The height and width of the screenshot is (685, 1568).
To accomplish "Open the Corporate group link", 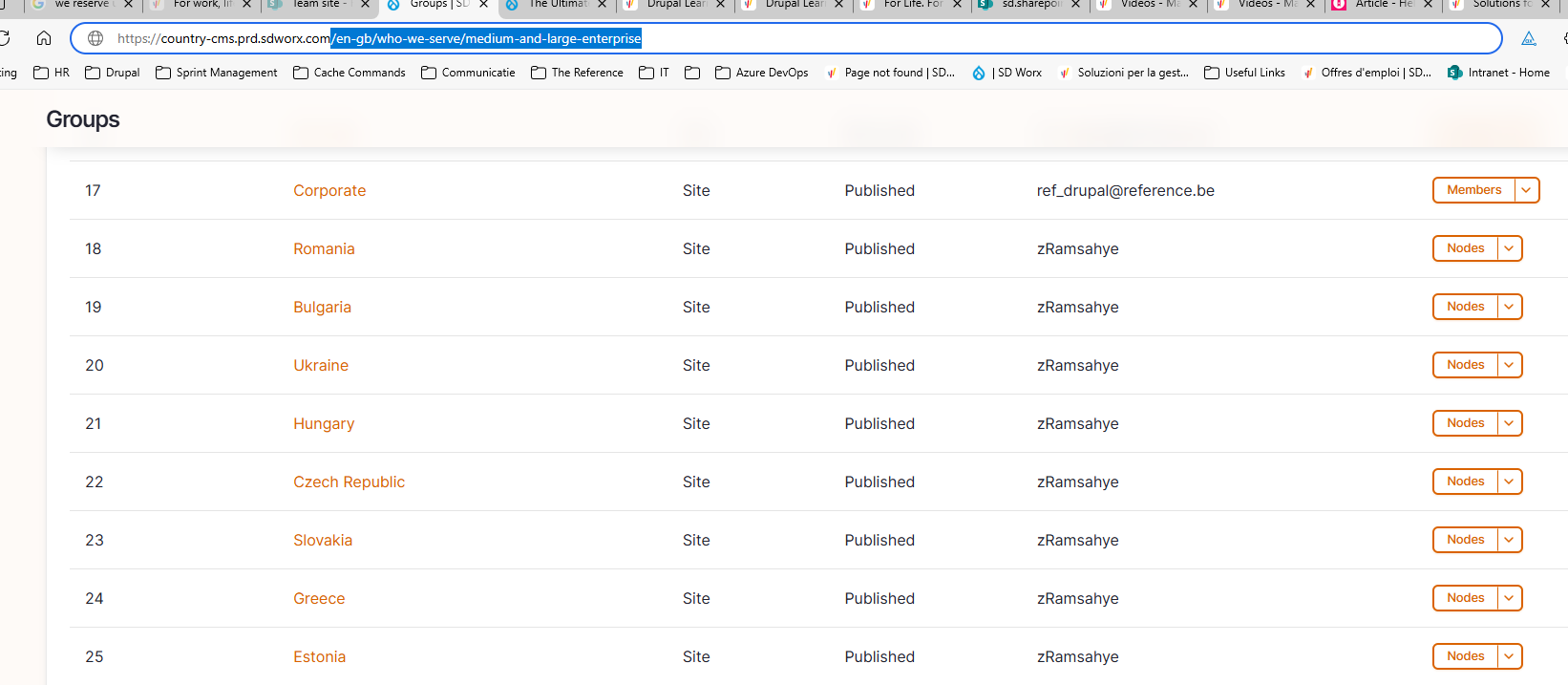I will click(x=329, y=190).
